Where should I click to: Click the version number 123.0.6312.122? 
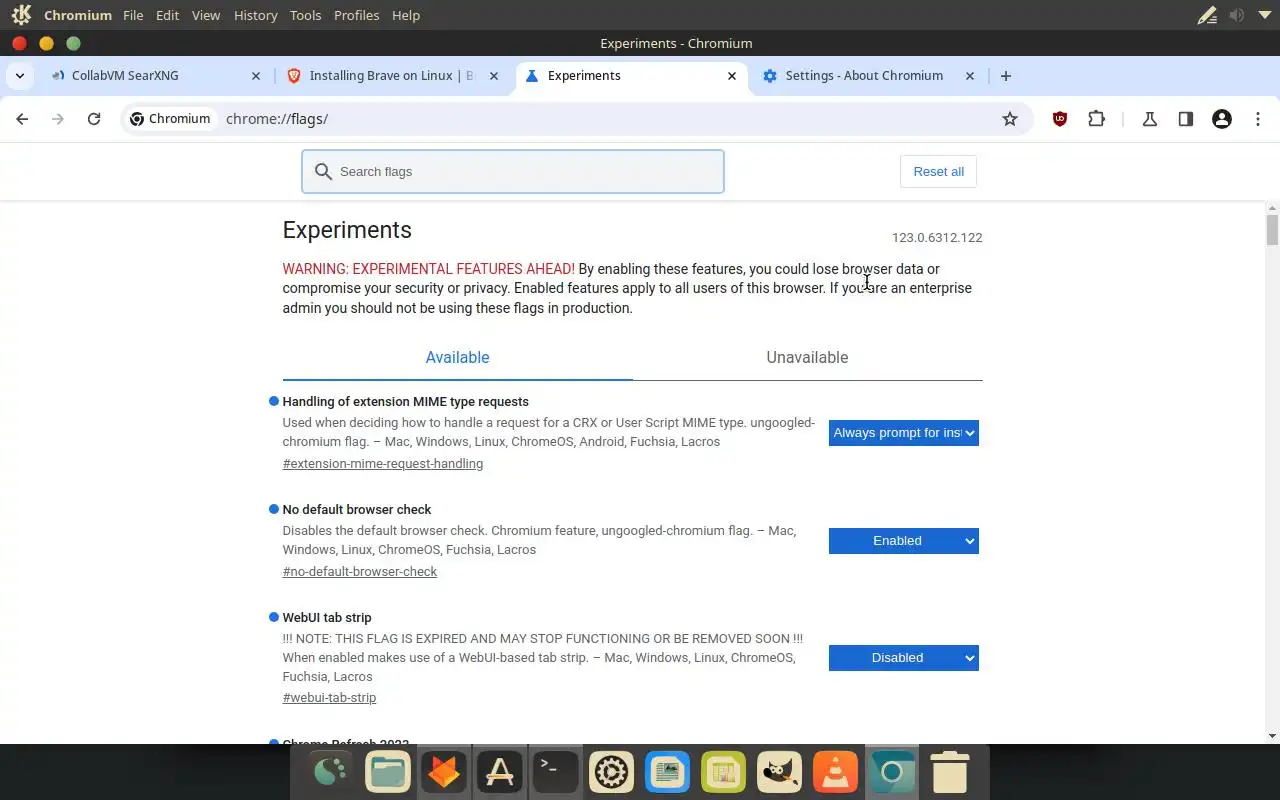click(x=937, y=238)
